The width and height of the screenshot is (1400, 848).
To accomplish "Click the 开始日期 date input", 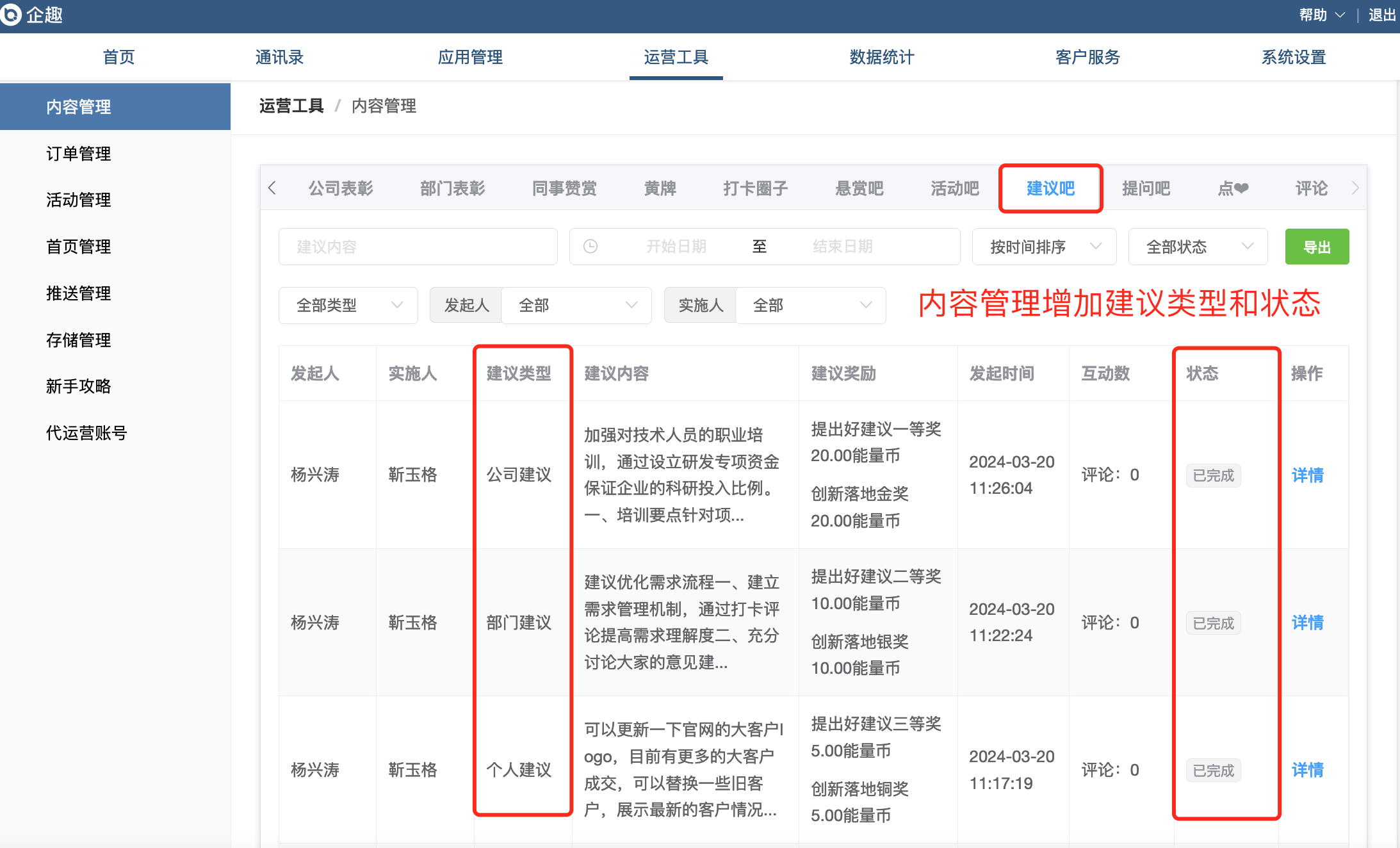I will point(676,247).
